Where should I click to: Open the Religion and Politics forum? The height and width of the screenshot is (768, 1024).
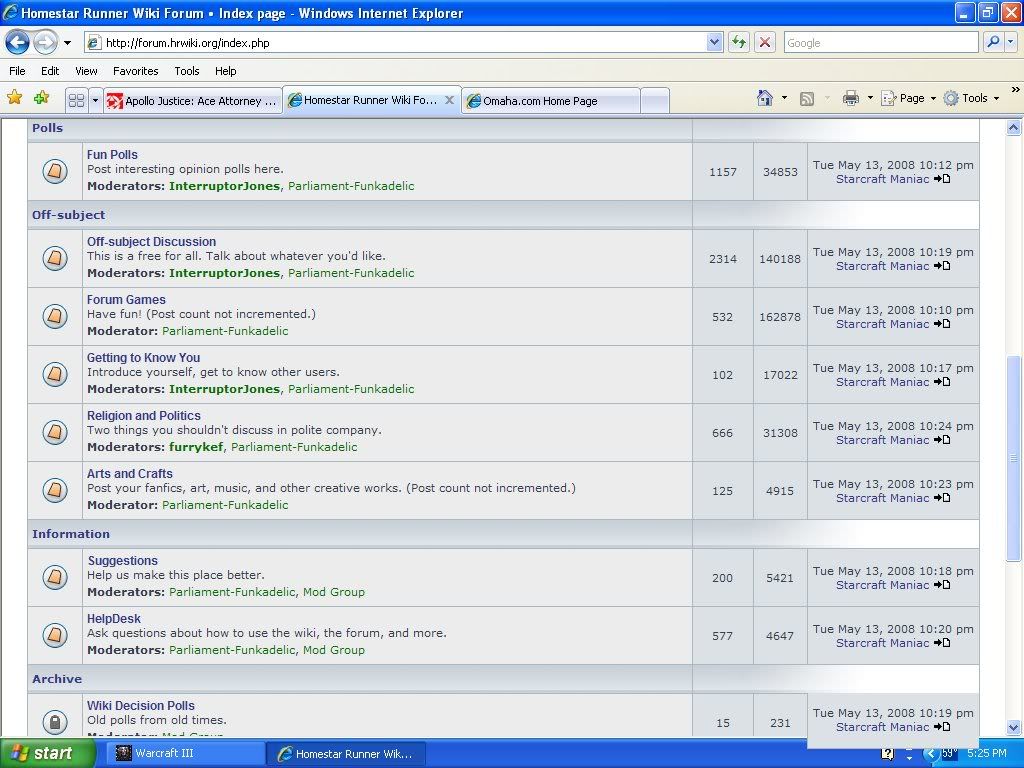coord(143,416)
